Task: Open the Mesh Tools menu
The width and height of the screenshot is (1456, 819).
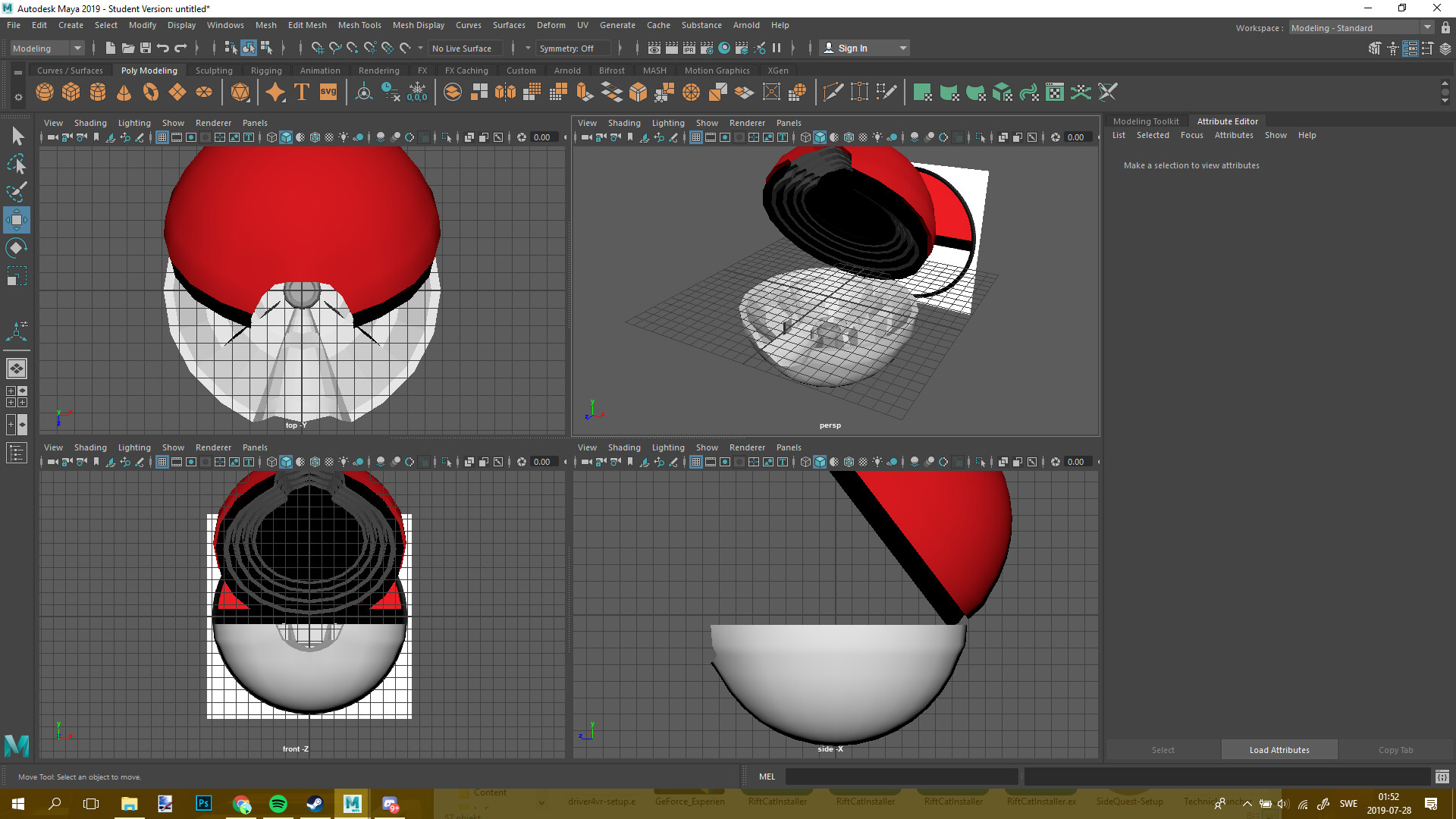Action: click(x=359, y=25)
